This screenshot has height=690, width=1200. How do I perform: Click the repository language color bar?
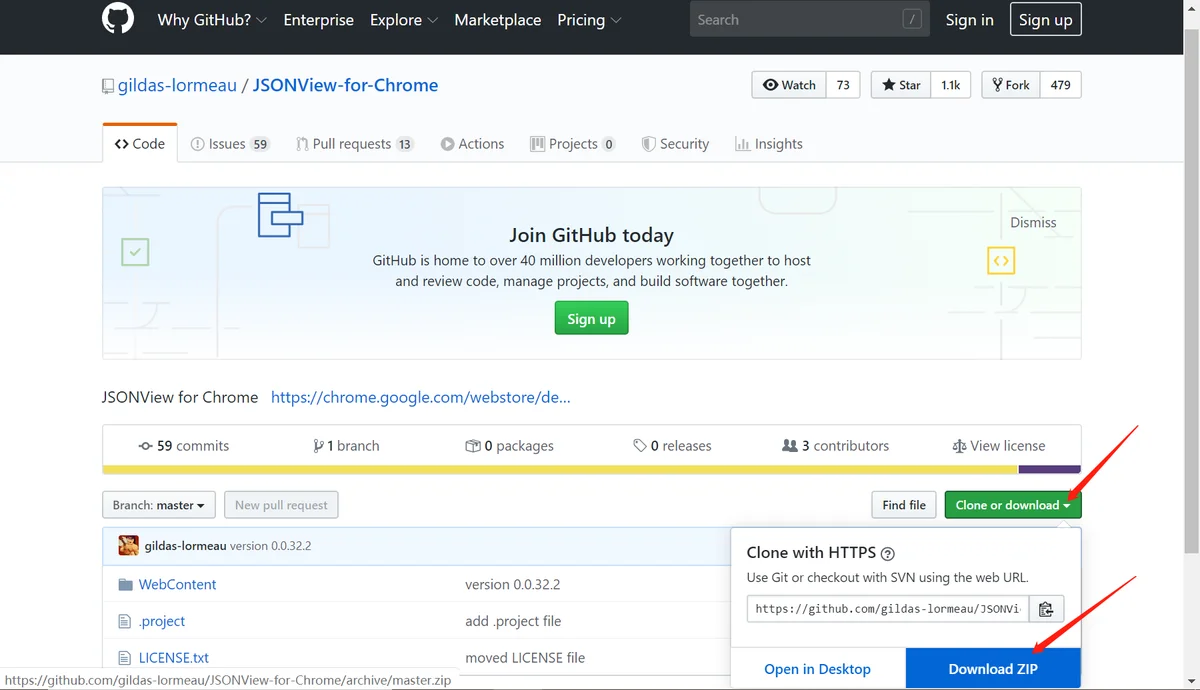click(x=591, y=469)
